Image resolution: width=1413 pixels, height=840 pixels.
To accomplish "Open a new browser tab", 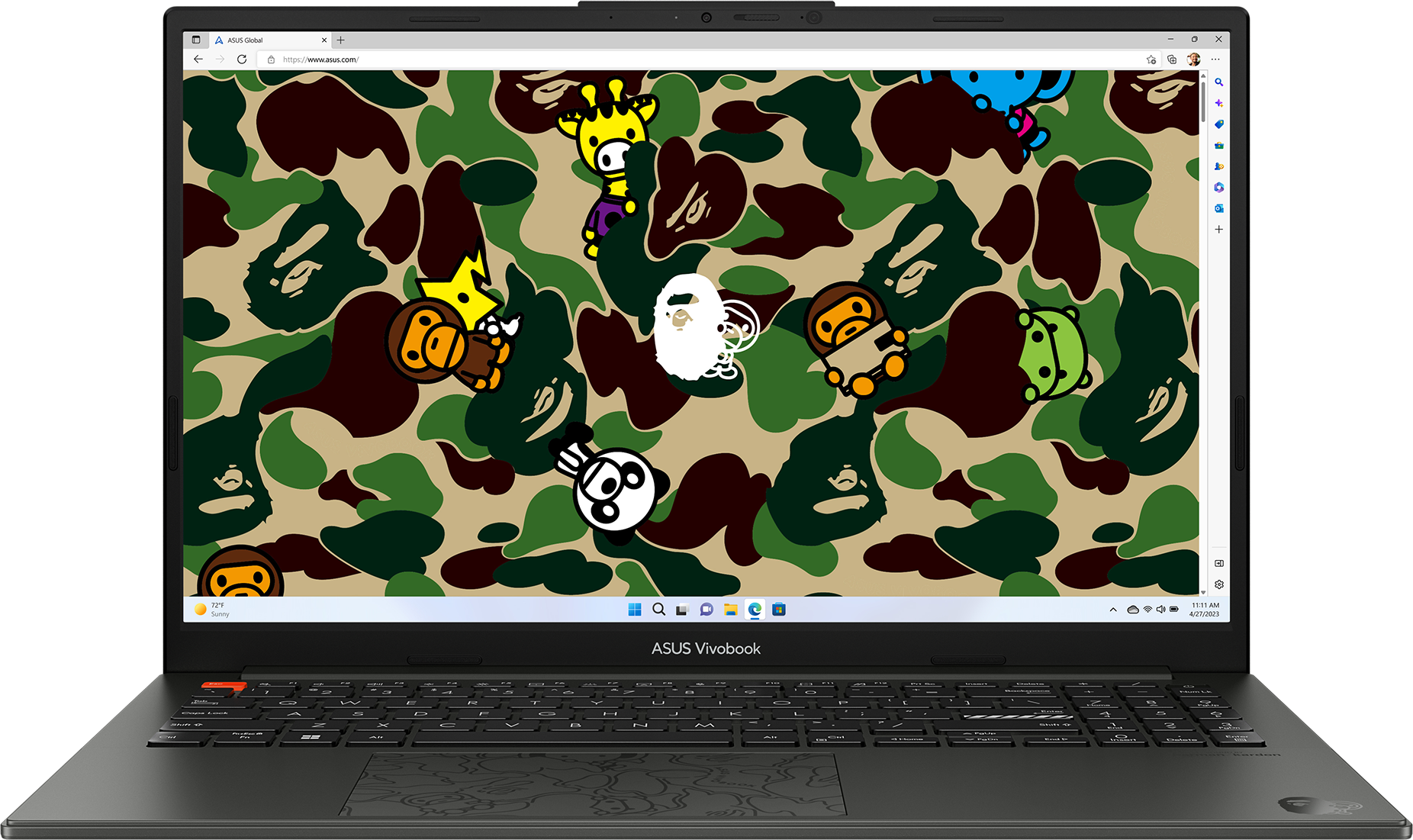I will coord(341,40).
